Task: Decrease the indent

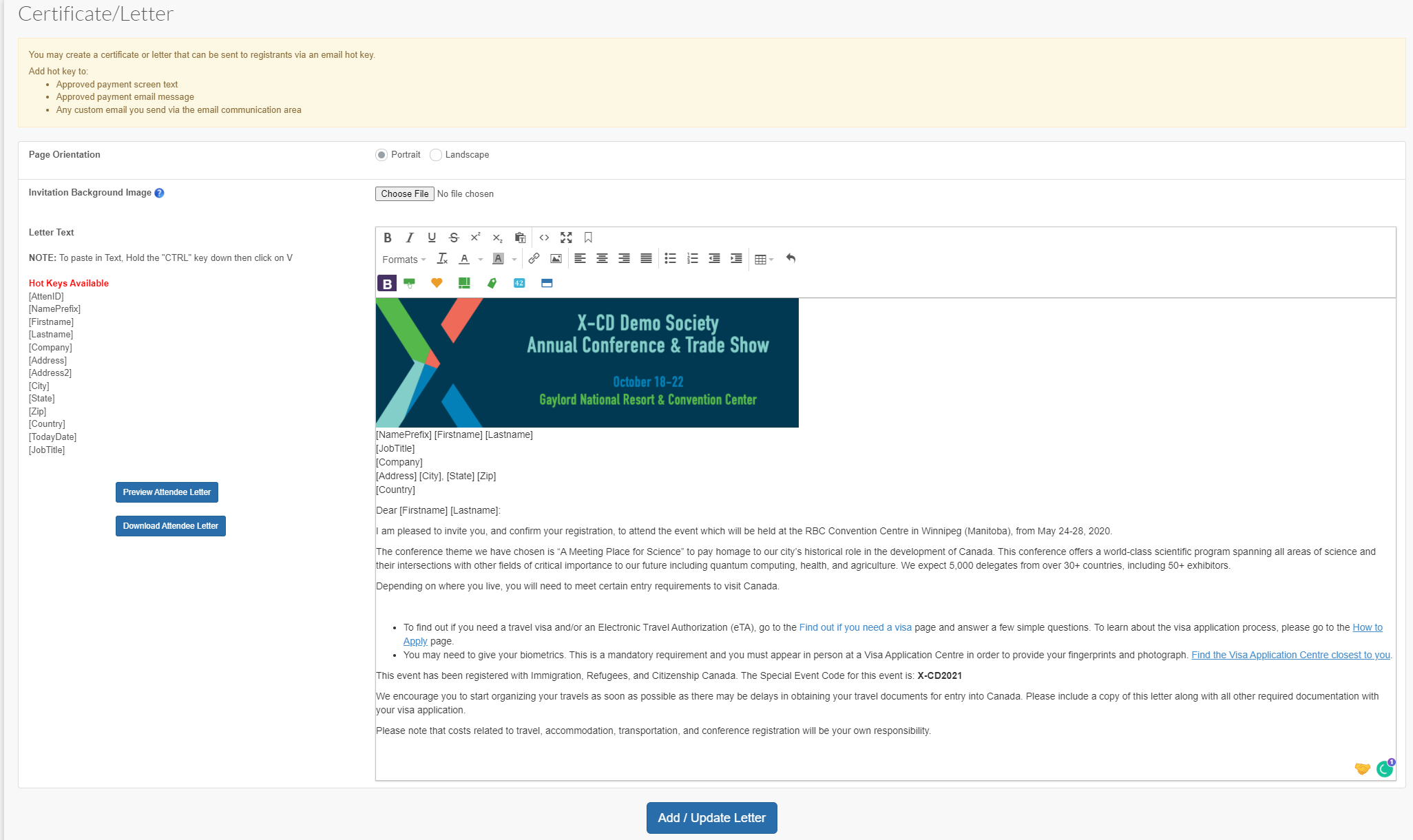Action: 714,259
